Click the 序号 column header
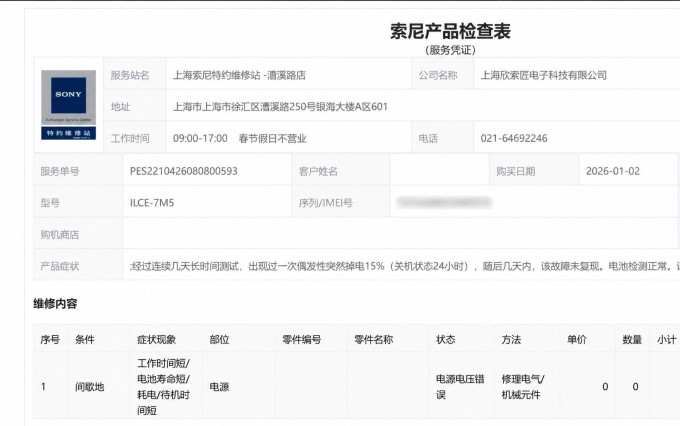This screenshot has width=680, height=426. pos(50,339)
